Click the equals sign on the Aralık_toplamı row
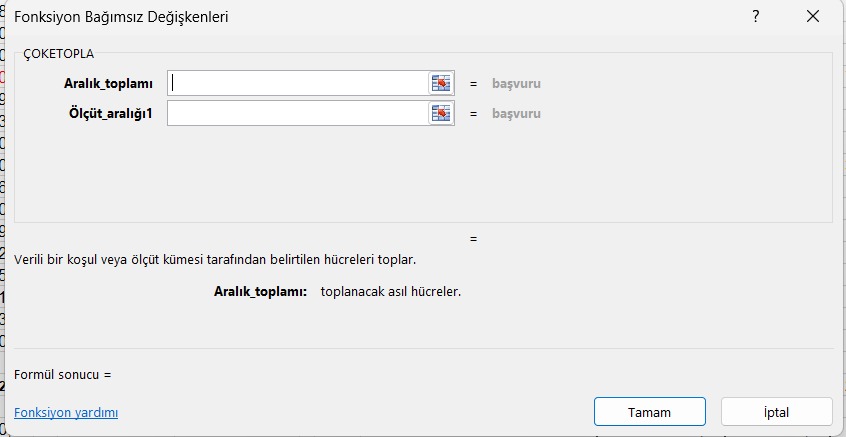The image size is (846, 437). [474, 84]
